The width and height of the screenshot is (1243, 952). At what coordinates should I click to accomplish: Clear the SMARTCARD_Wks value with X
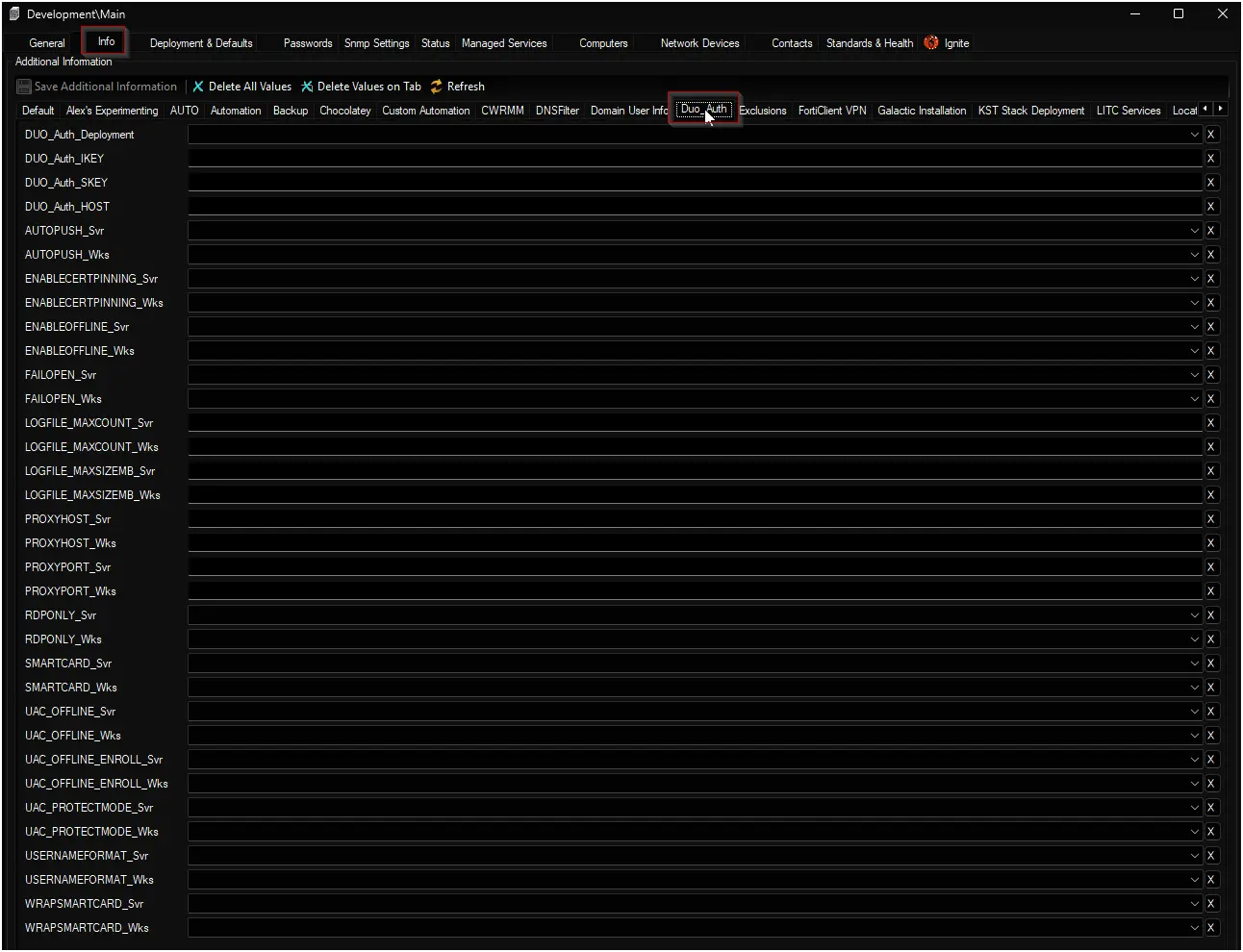tap(1211, 688)
